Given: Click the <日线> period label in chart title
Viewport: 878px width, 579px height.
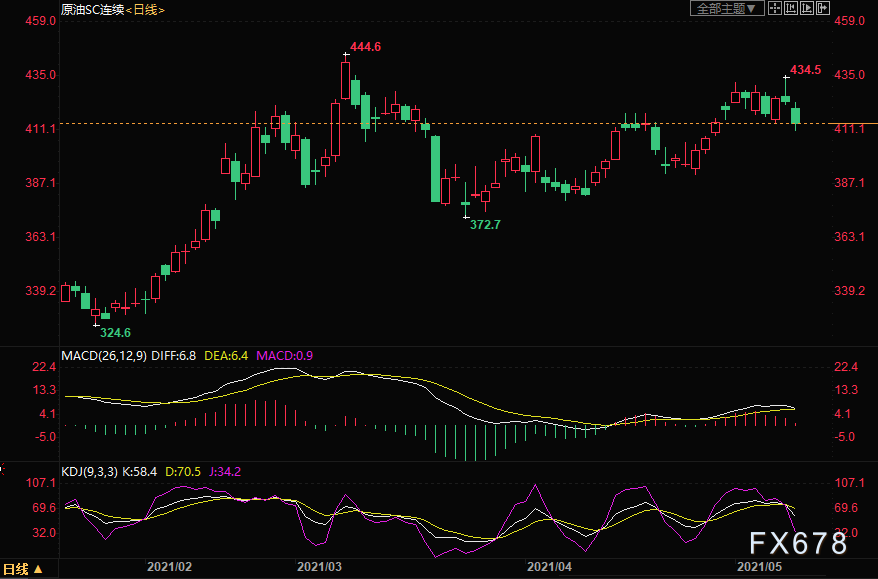Looking at the screenshot, I should point(143,9).
